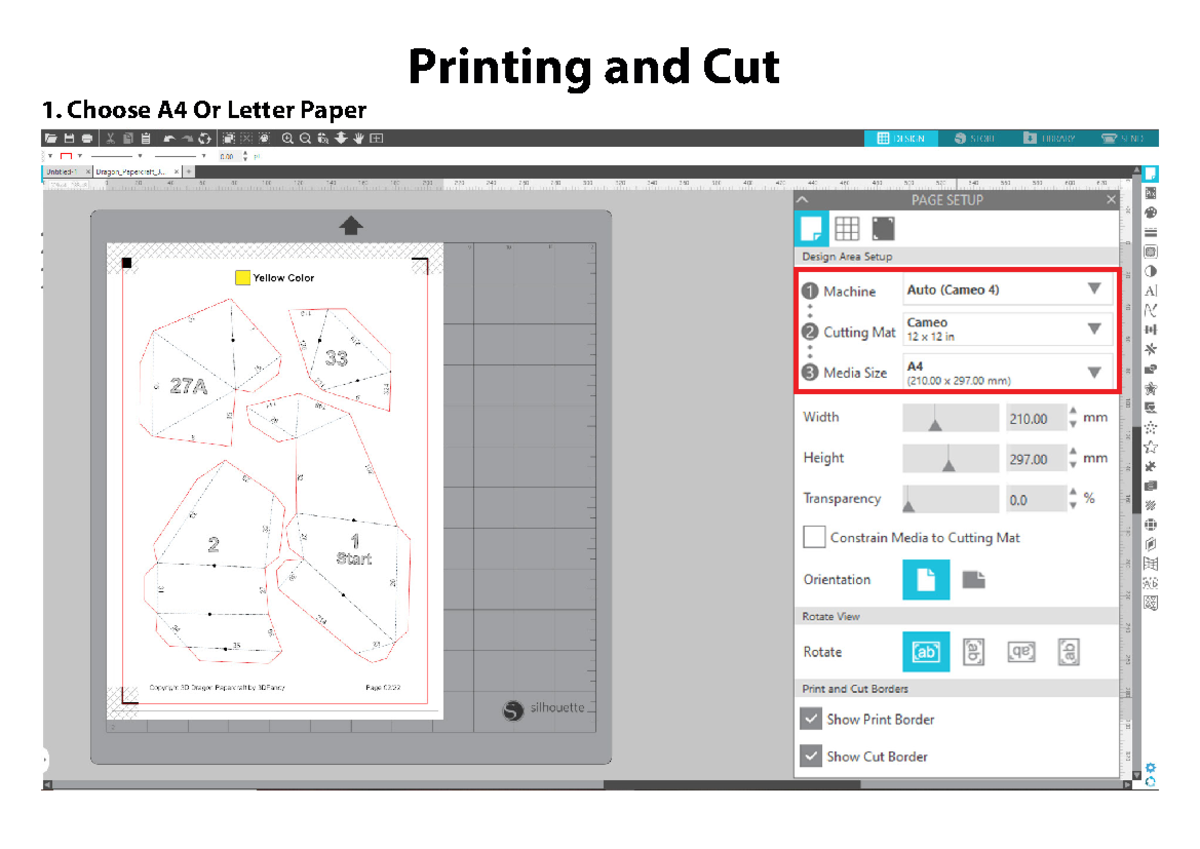Cut selection with the scissors icon
The height and width of the screenshot is (849, 1200).
(x=111, y=138)
